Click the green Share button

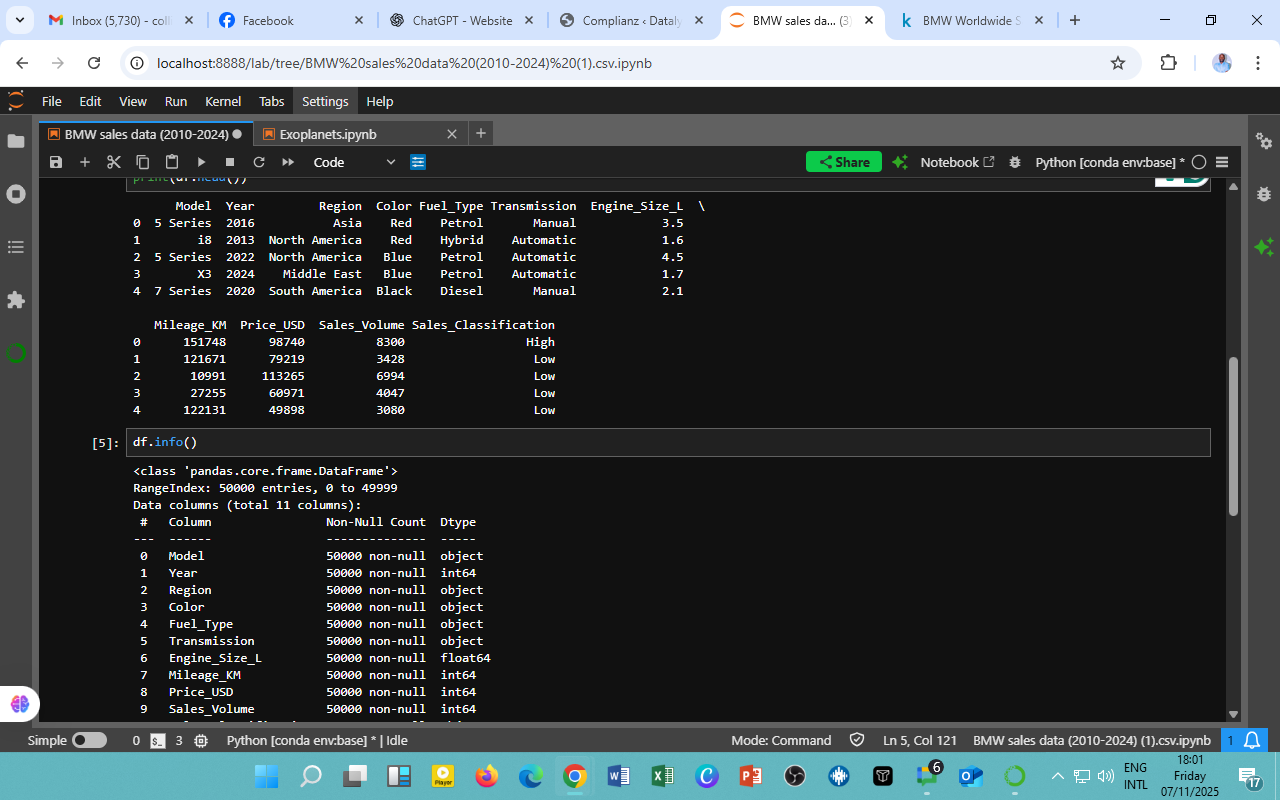coord(843,162)
